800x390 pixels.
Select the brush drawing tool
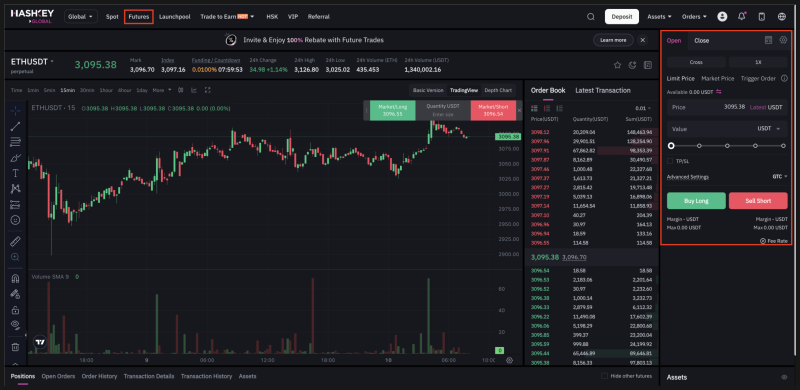click(x=15, y=157)
